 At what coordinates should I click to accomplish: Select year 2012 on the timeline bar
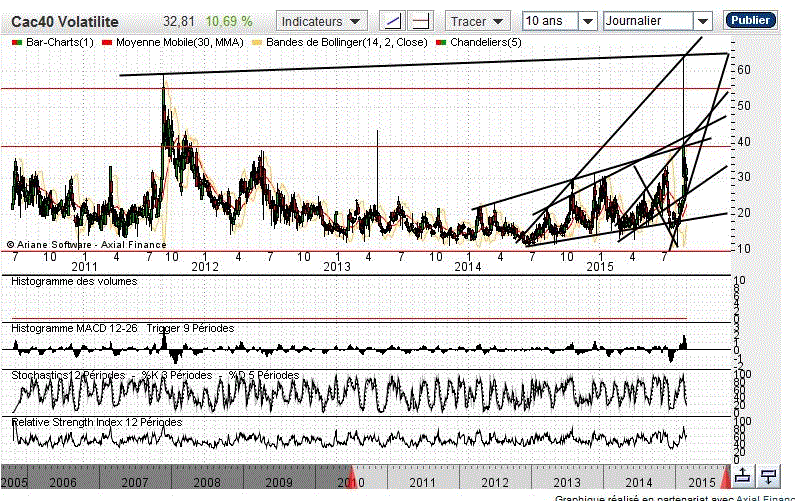coord(494,482)
